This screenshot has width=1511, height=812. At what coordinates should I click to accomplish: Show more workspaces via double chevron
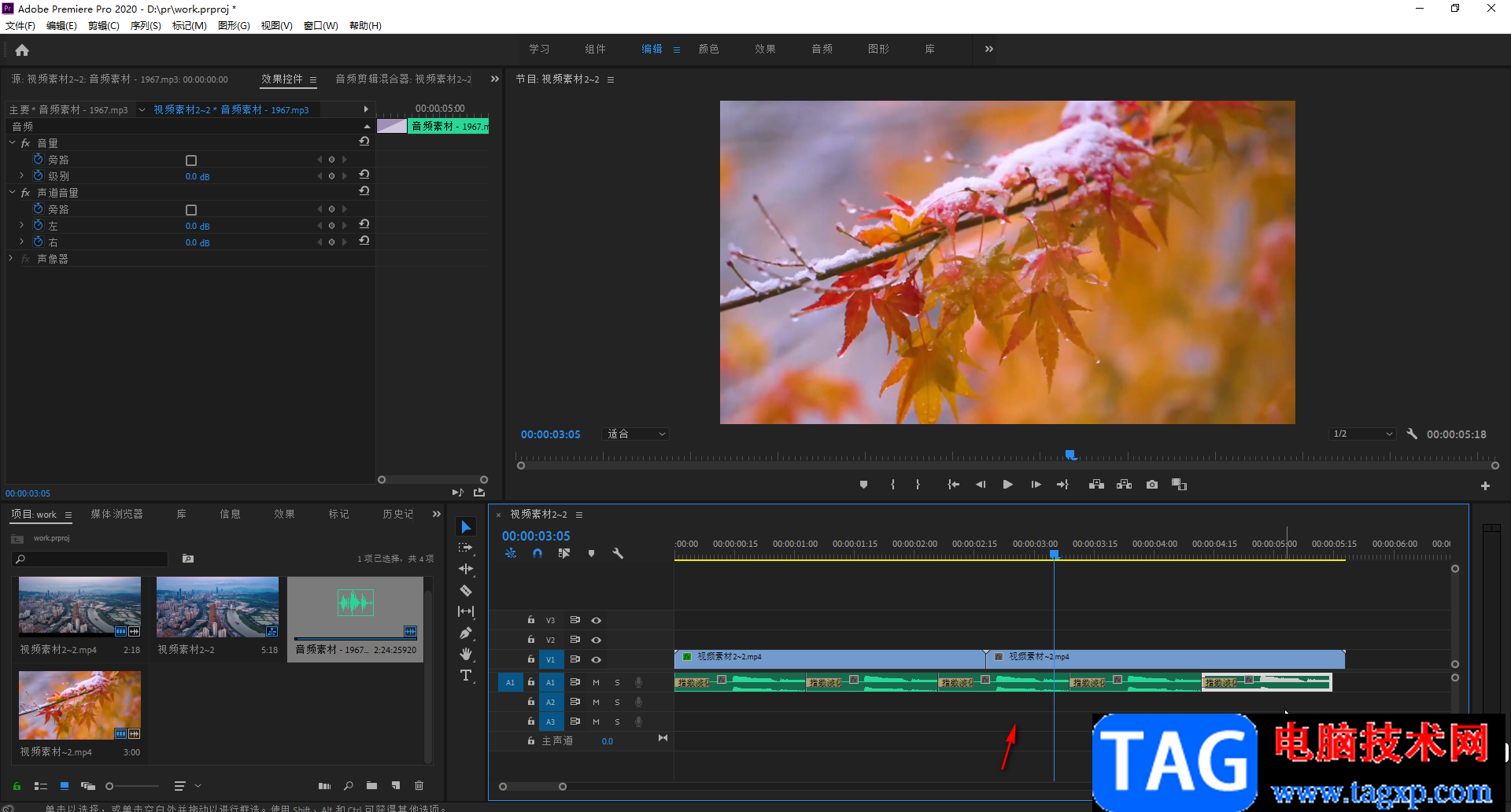989,49
